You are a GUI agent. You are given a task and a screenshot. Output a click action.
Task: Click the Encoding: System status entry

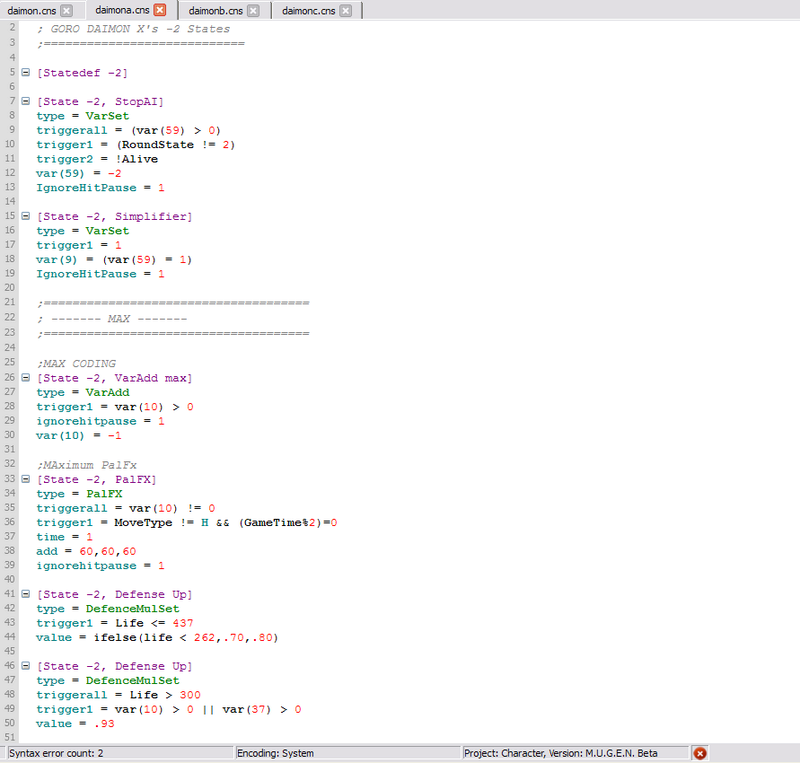tap(348, 753)
